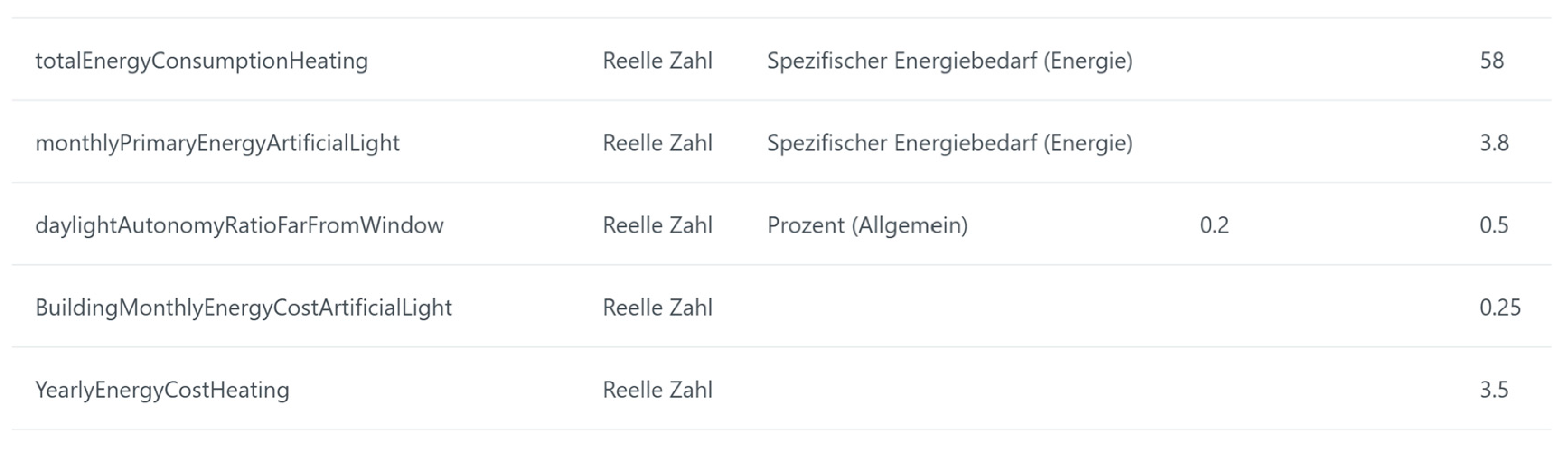This screenshot has height=452, width=1568.
Task: Click Spezifischer Energiebedarf unit for totalEnergyConsumptionHeating
Action: click(949, 61)
